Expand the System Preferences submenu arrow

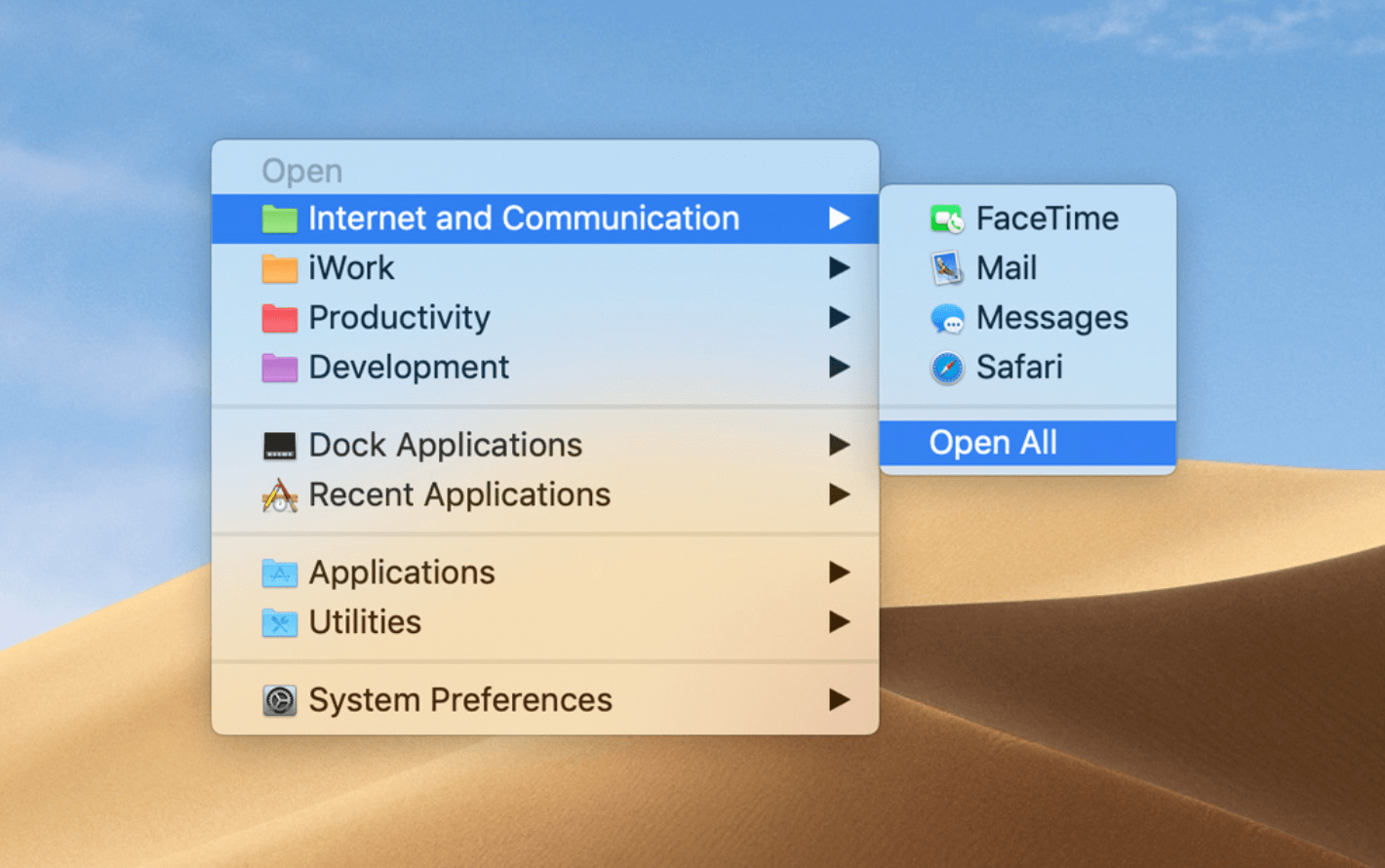(839, 699)
